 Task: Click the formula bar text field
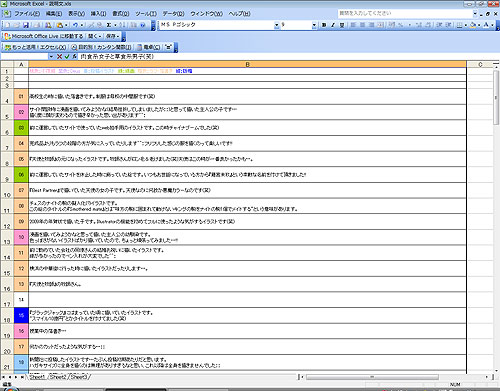click(x=289, y=57)
